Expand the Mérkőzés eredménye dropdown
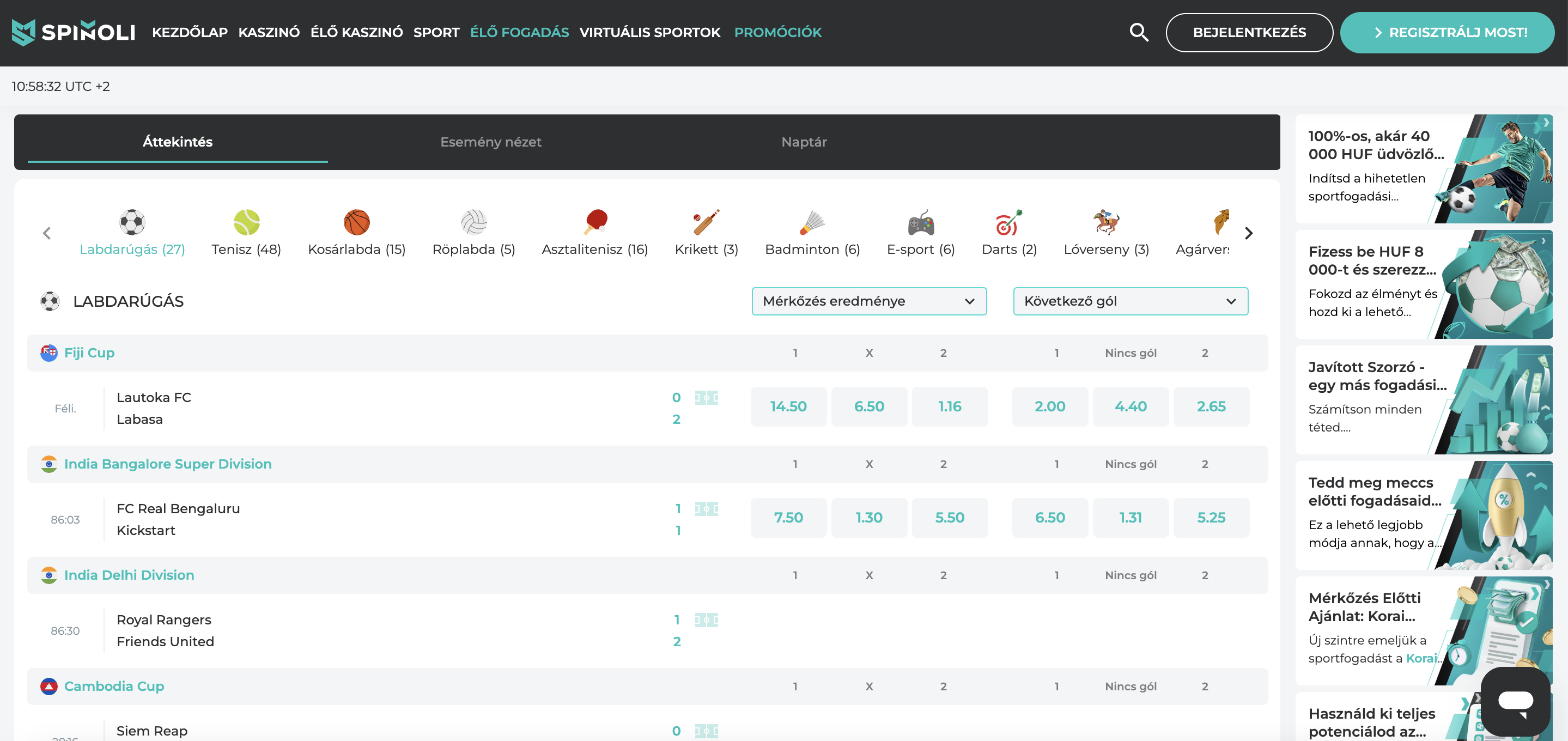This screenshot has height=741, width=1568. (868, 301)
